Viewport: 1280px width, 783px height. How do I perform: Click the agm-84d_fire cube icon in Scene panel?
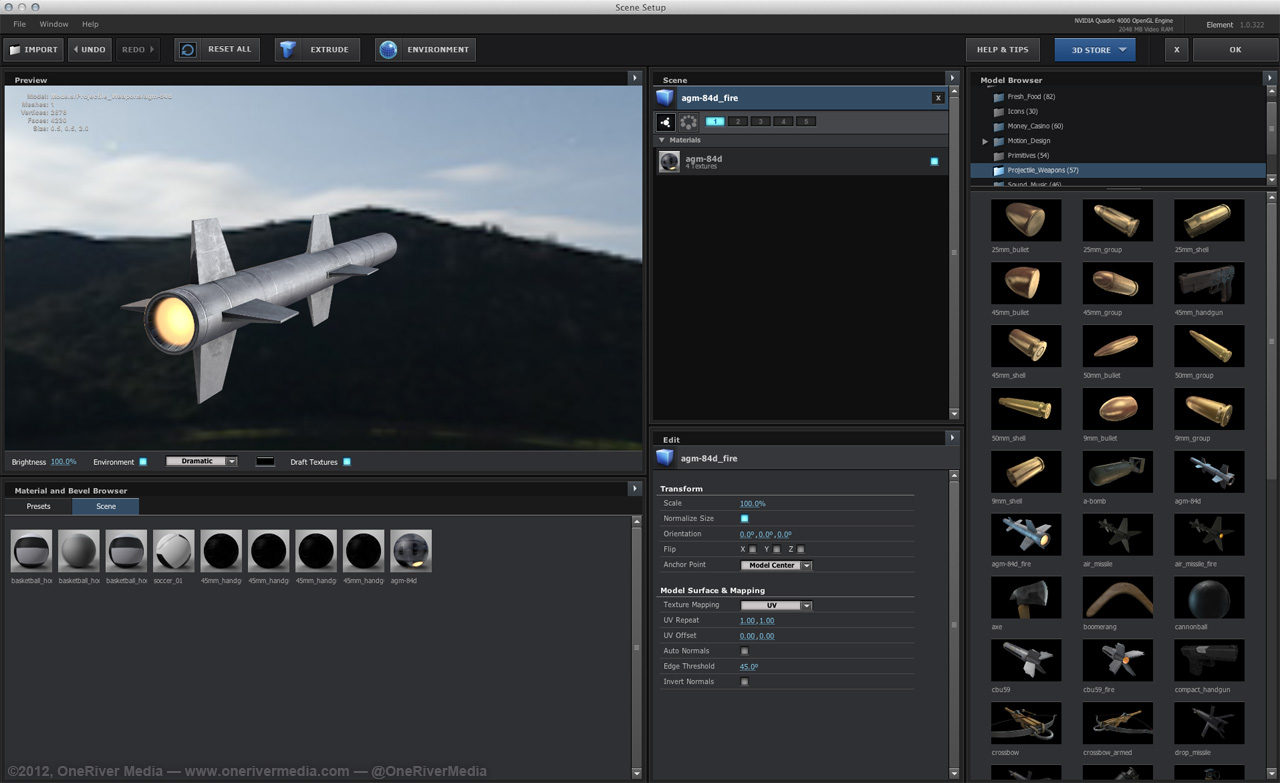pyautogui.click(x=665, y=97)
